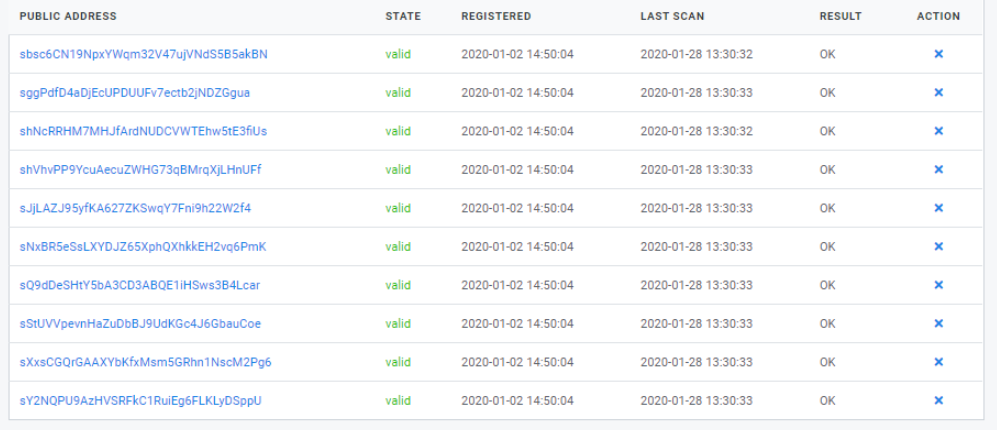The width and height of the screenshot is (997, 430).
Task: Click the PUBLIC ADDRESS column header
Action: [68, 17]
